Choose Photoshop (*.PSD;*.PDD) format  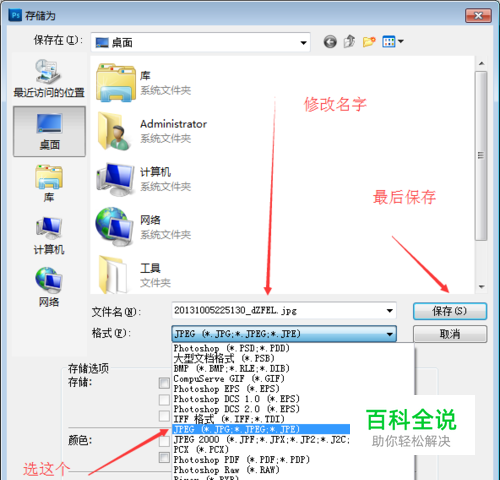[232, 348]
